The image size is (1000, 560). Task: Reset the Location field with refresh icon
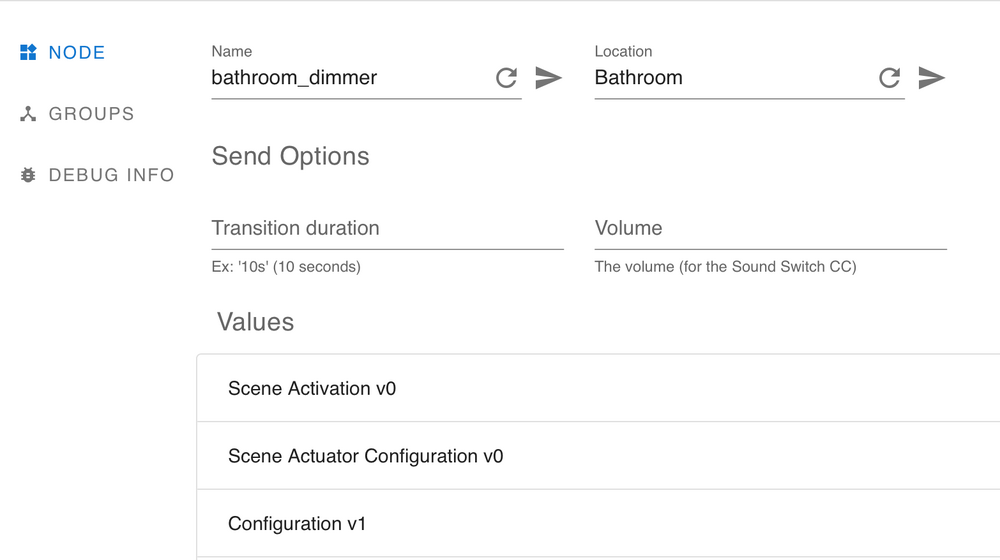click(x=890, y=78)
